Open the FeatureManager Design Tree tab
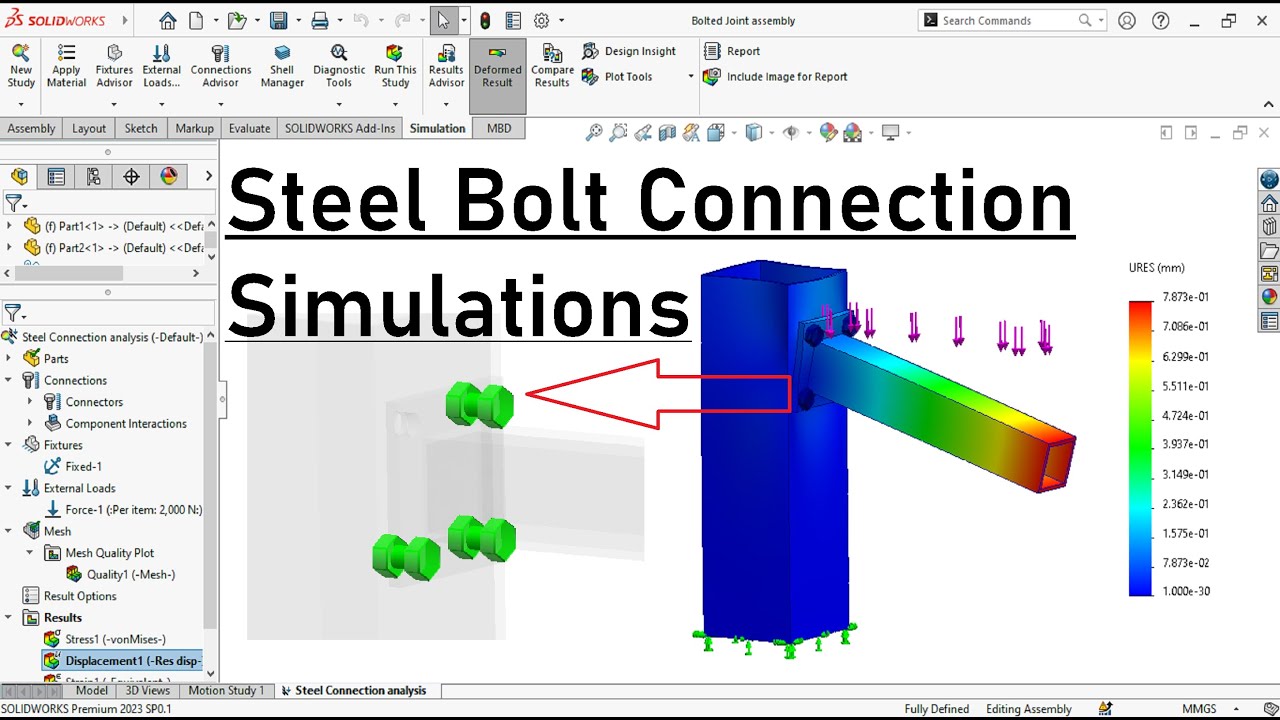Screen dimensions: 1280x720 (x=19, y=176)
